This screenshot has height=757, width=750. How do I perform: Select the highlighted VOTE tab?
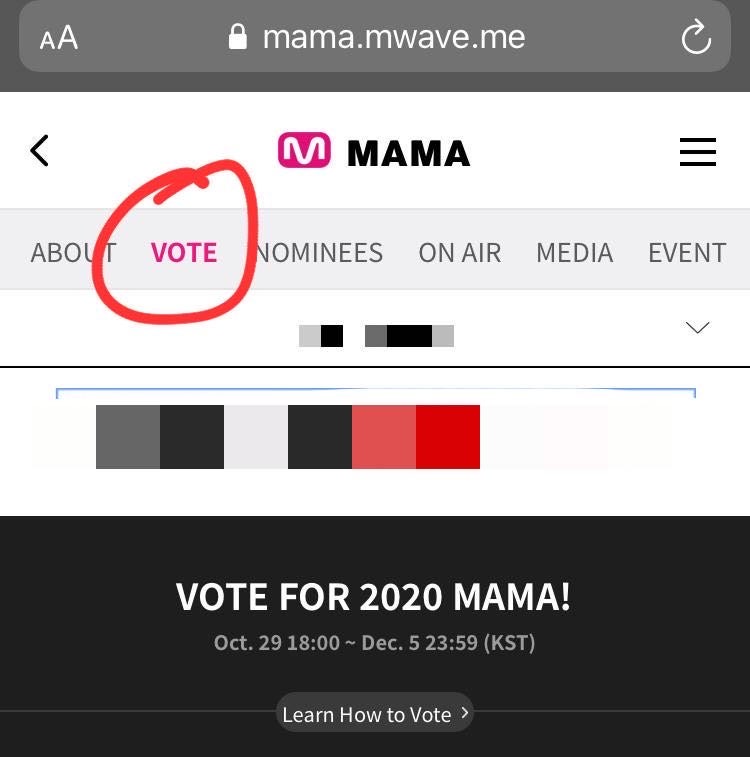point(184,253)
